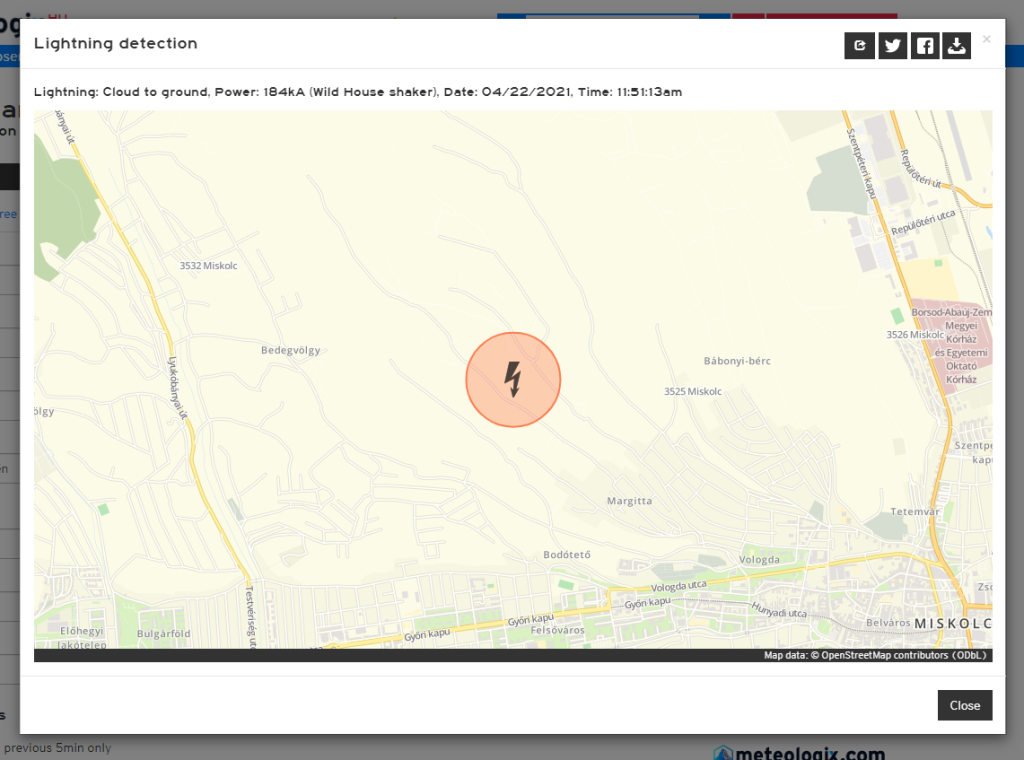Click the share link icon button
Screen dimensions: 1024x760
point(859,46)
